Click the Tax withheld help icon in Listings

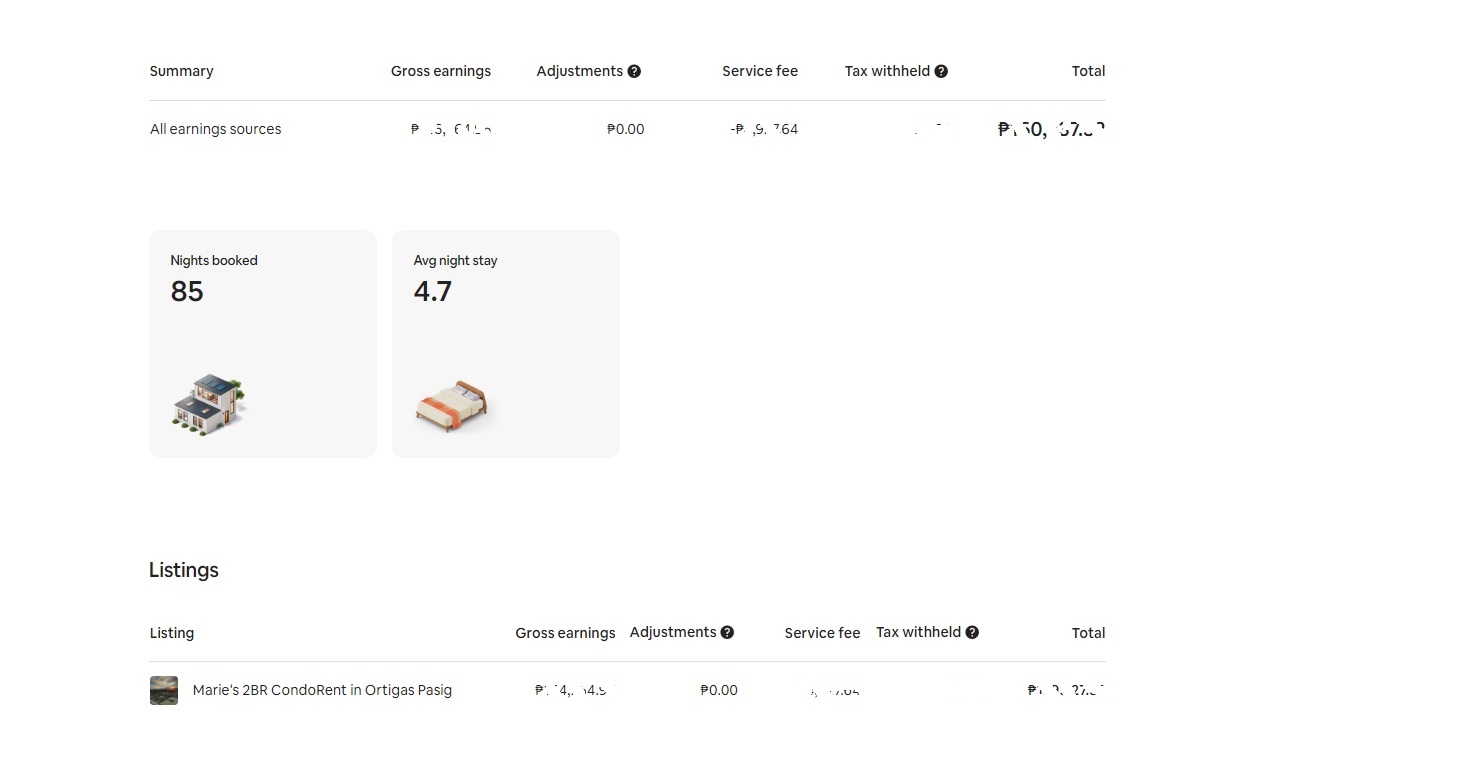[x=972, y=632]
